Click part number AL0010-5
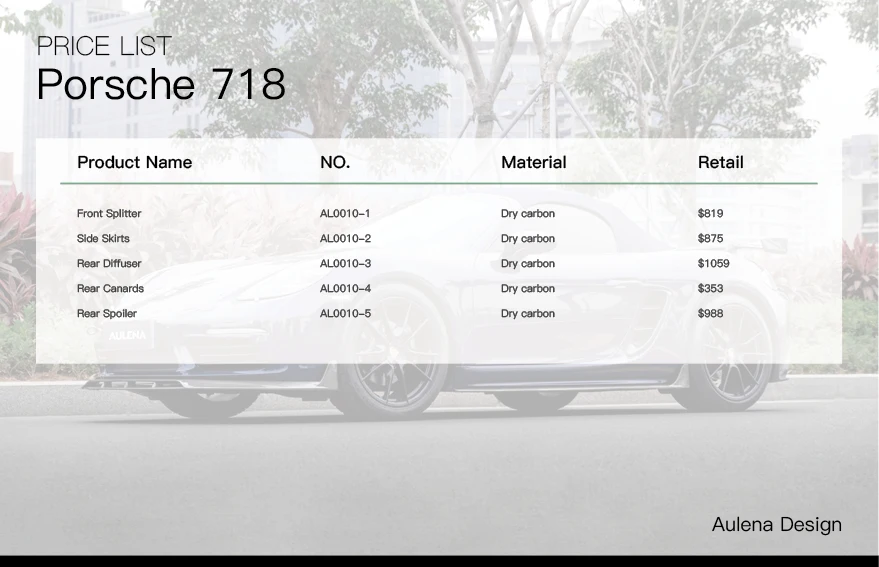 pyautogui.click(x=345, y=314)
